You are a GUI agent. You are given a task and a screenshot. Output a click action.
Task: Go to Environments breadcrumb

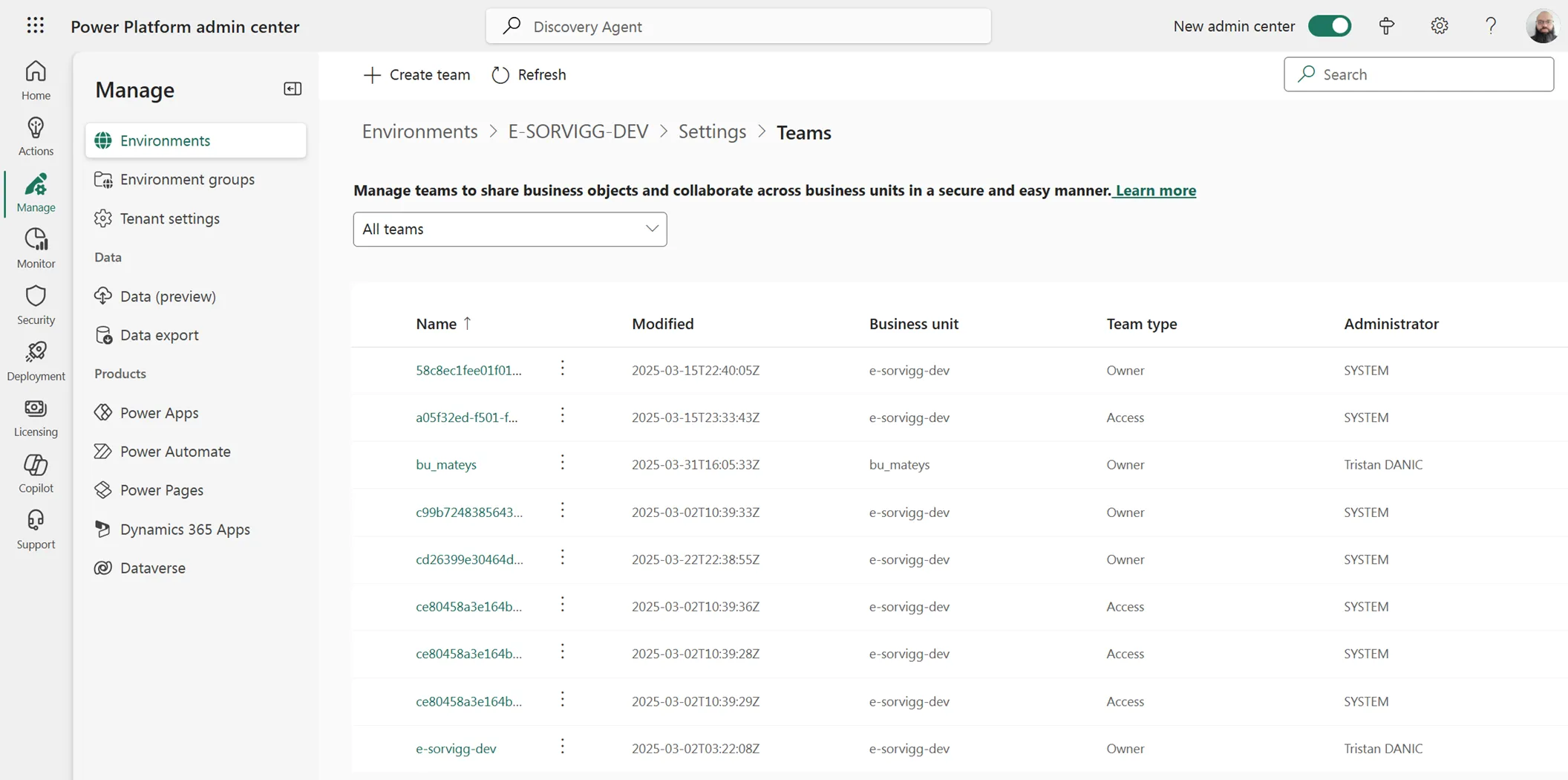(419, 131)
